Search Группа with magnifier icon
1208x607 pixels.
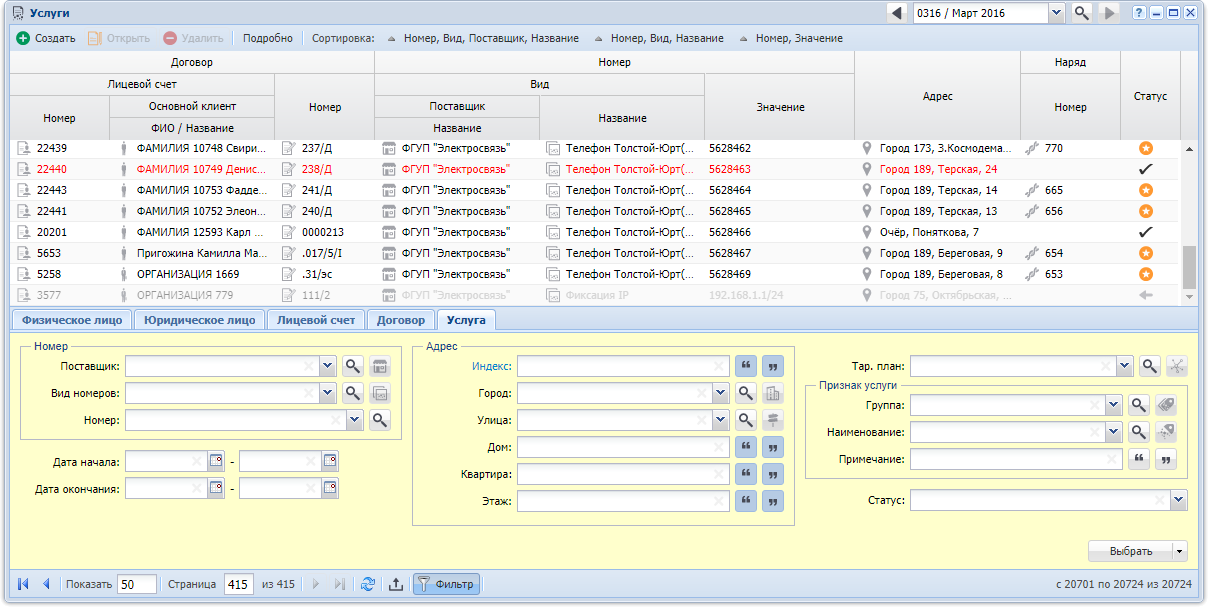click(x=1138, y=405)
